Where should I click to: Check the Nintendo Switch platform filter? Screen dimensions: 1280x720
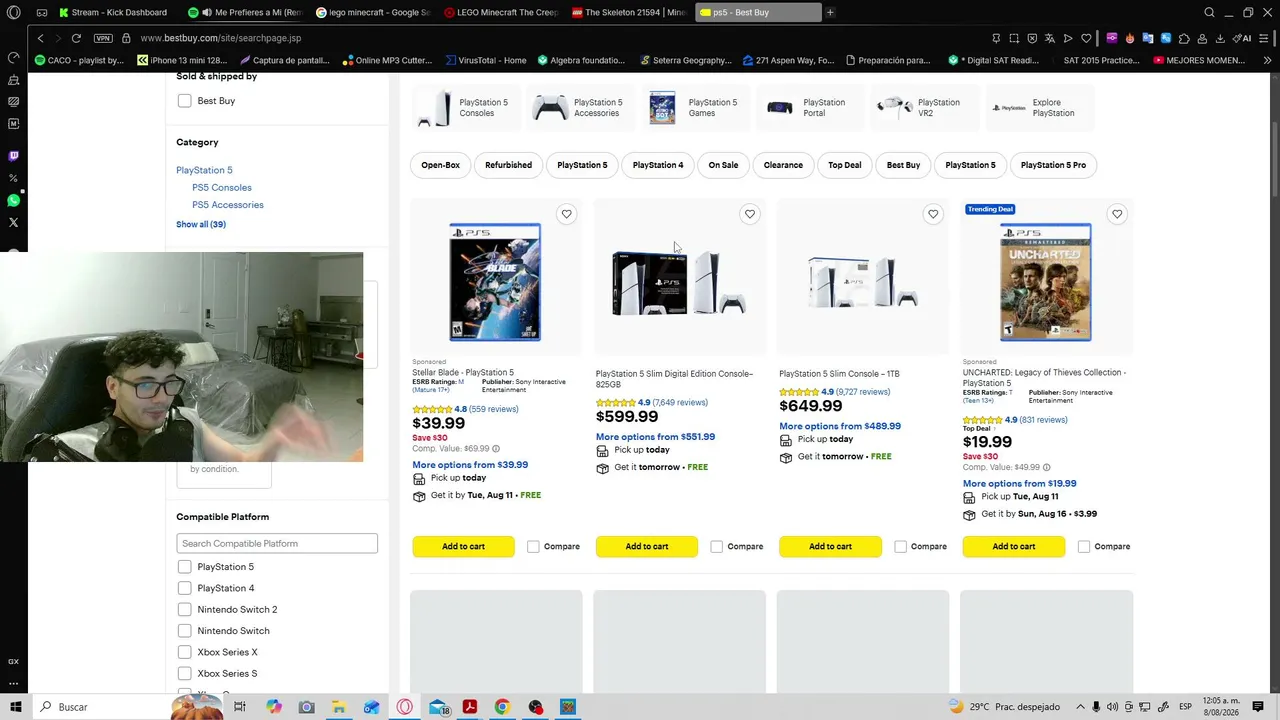tap(184, 631)
